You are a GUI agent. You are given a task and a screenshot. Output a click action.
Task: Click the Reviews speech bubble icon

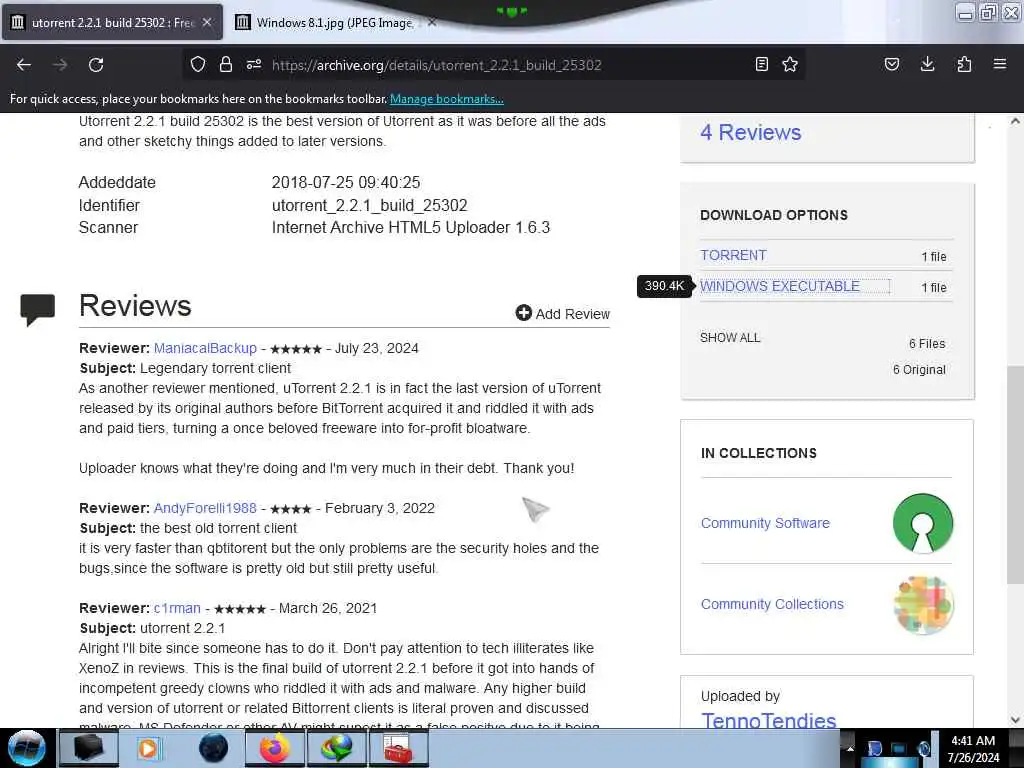(x=37, y=310)
